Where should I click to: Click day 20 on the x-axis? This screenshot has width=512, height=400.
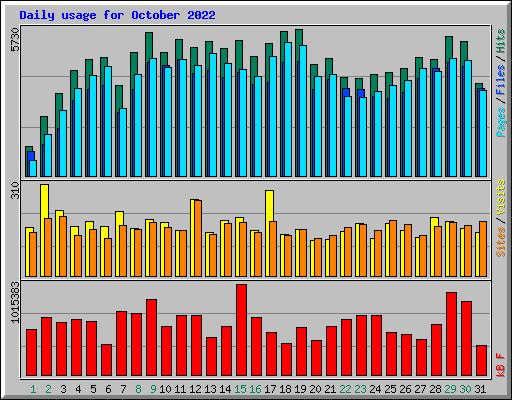pyautogui.click(x=315, y=389)
